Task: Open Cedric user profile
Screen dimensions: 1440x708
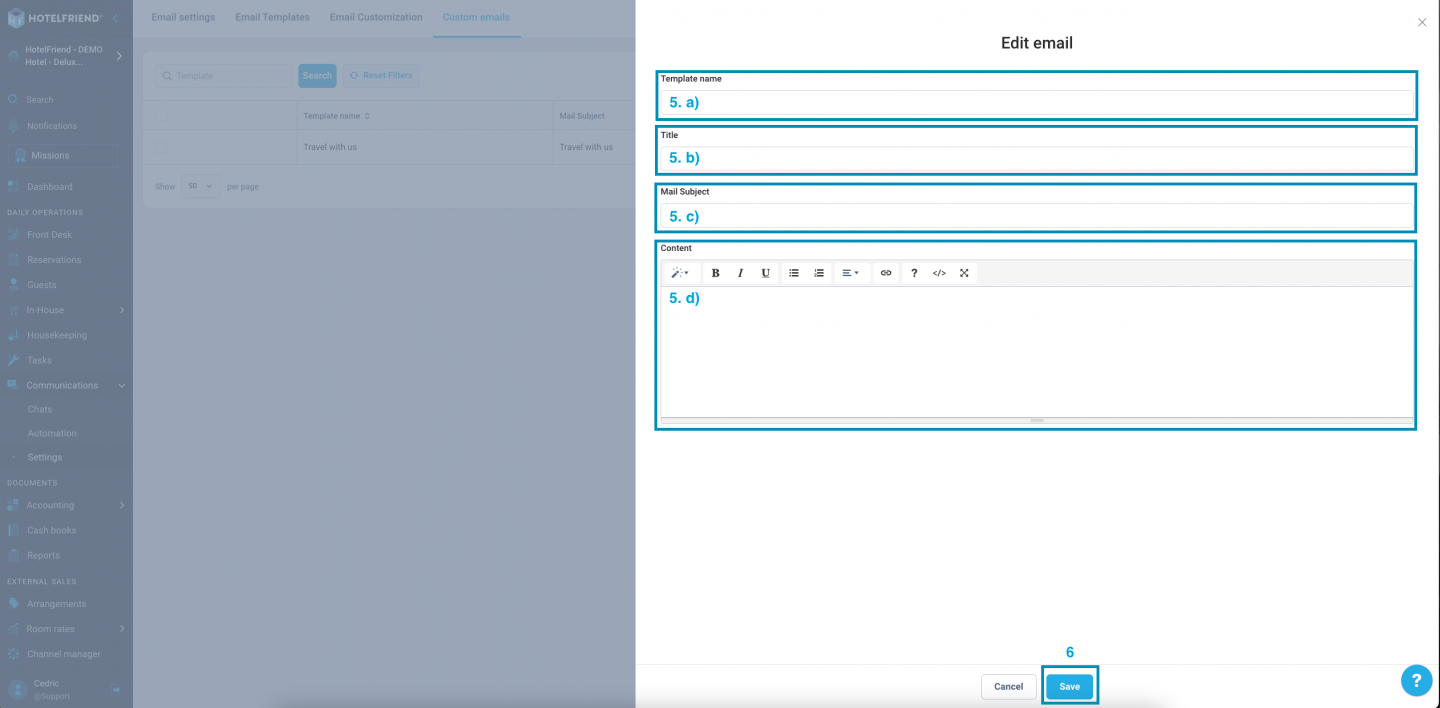Action: [x=47, y=688]
